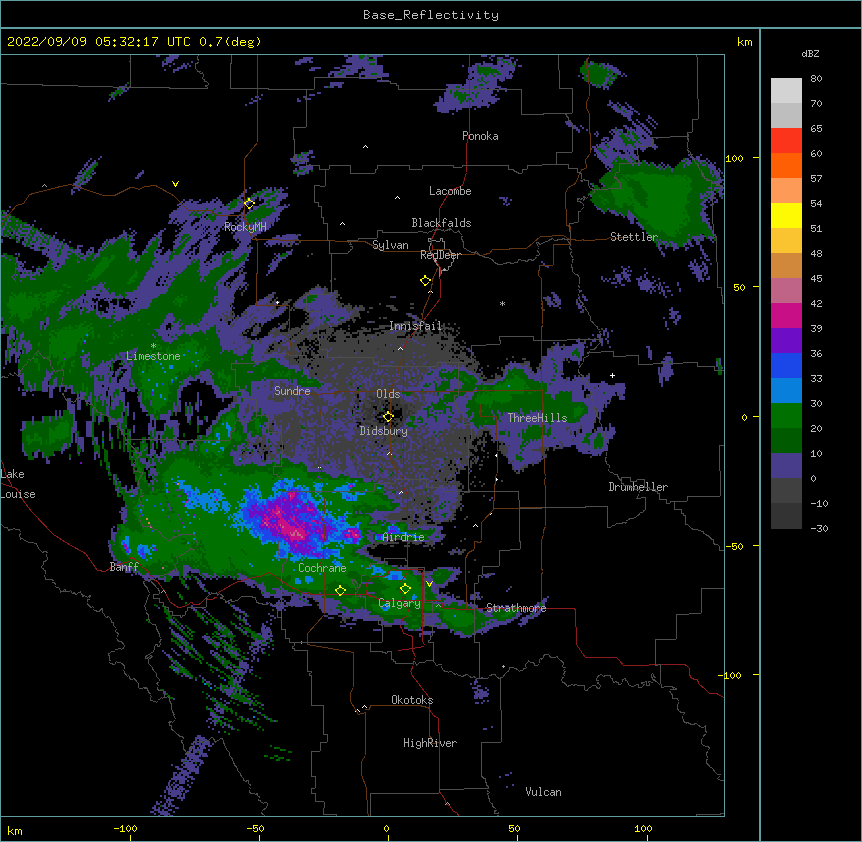862x842 pixels.
Task: Click the Banff label
Action: click(x=124, y=567)
